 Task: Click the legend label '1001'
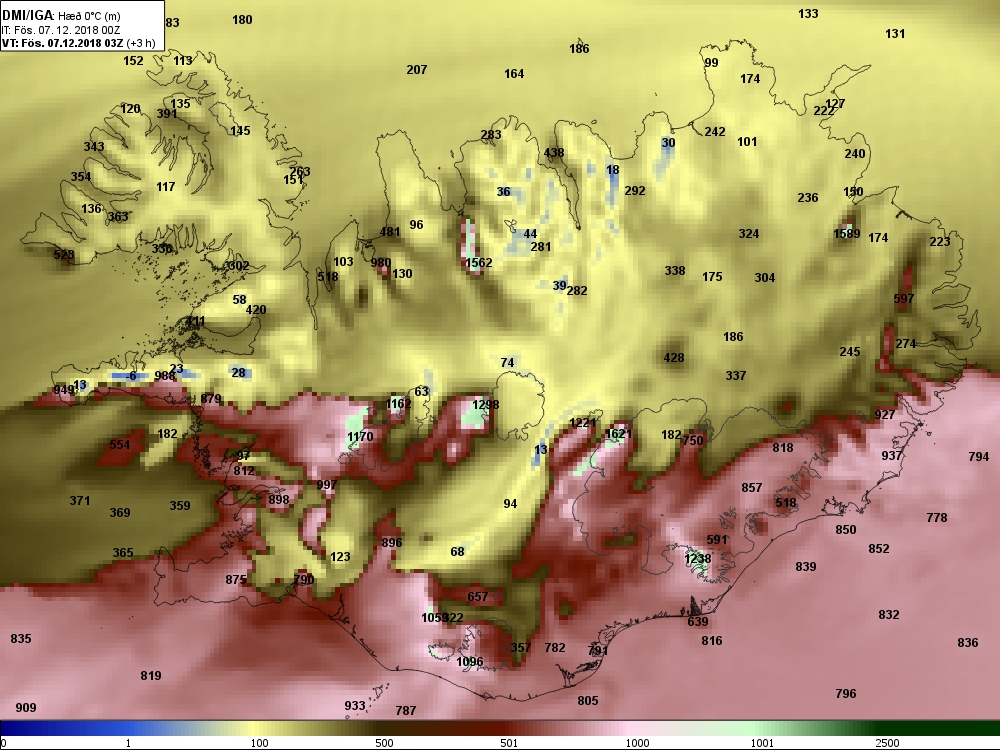762,743
